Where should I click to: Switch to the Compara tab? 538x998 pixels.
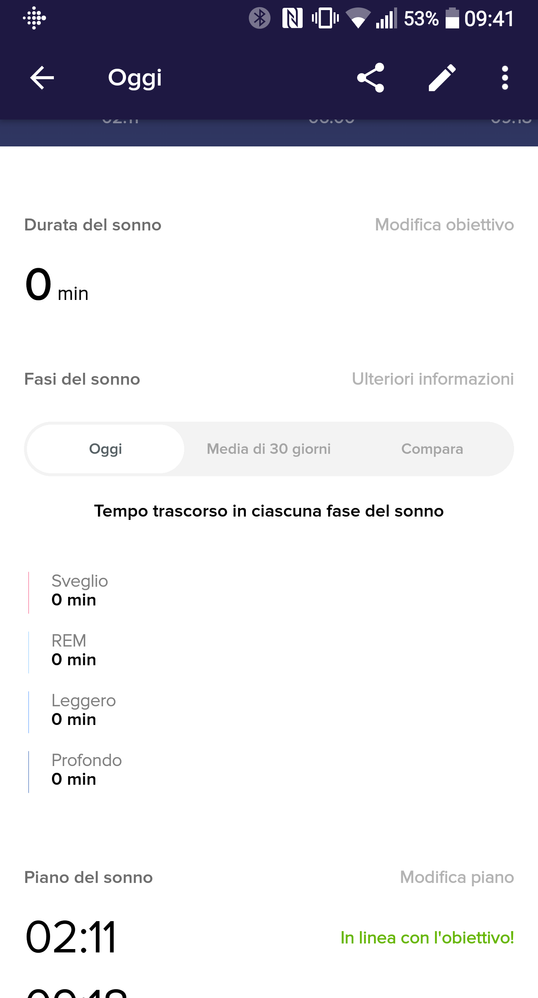point(432,449)
